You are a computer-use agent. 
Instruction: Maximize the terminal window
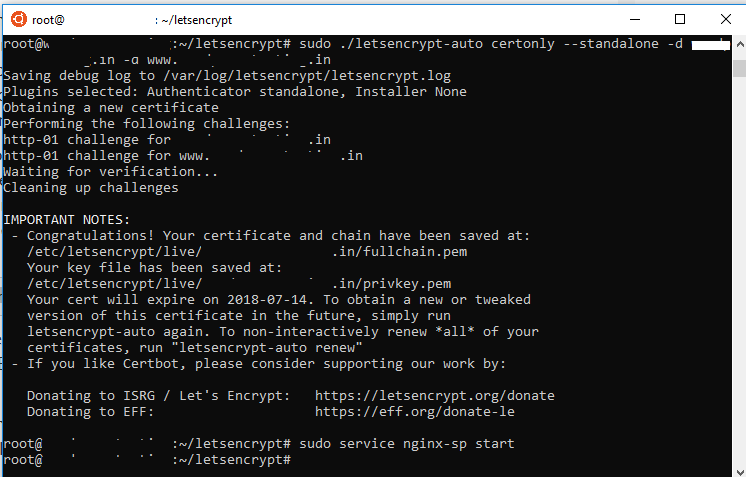tap(680, 18)
